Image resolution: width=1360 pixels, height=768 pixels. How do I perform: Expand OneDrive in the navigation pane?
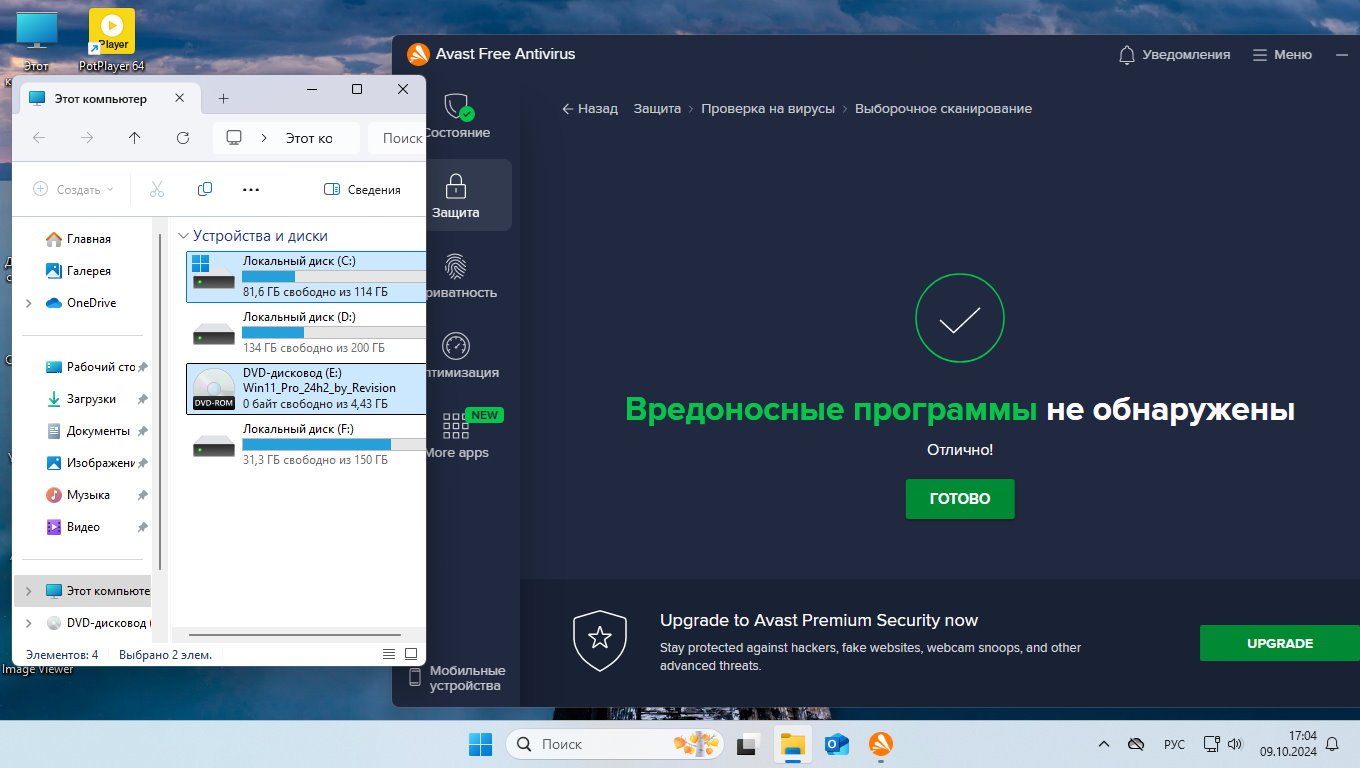[x=28, y=303]
